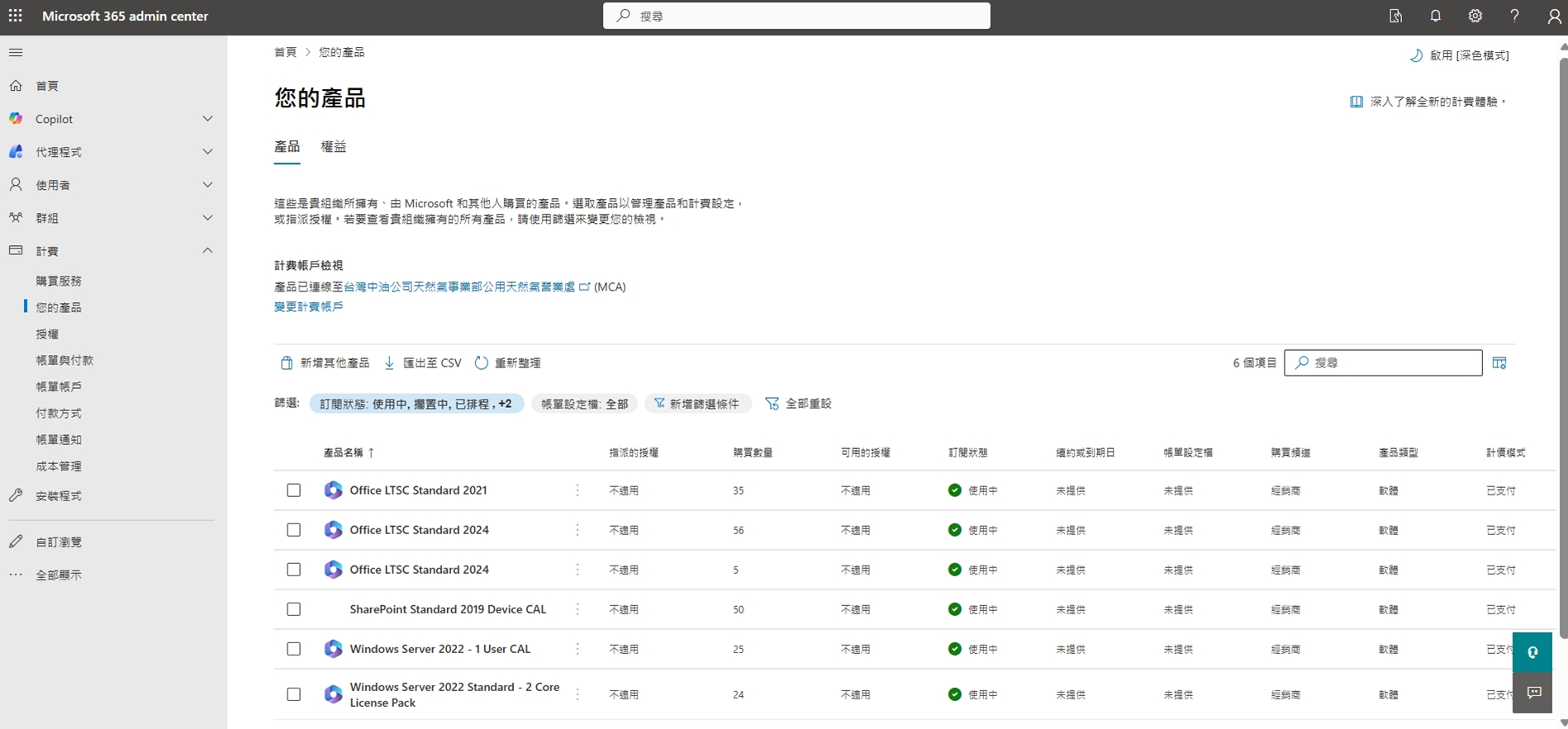1568x729 pixels.
Task: Open 帳單與付款 in the sidebar
Action: click(64, 360)
